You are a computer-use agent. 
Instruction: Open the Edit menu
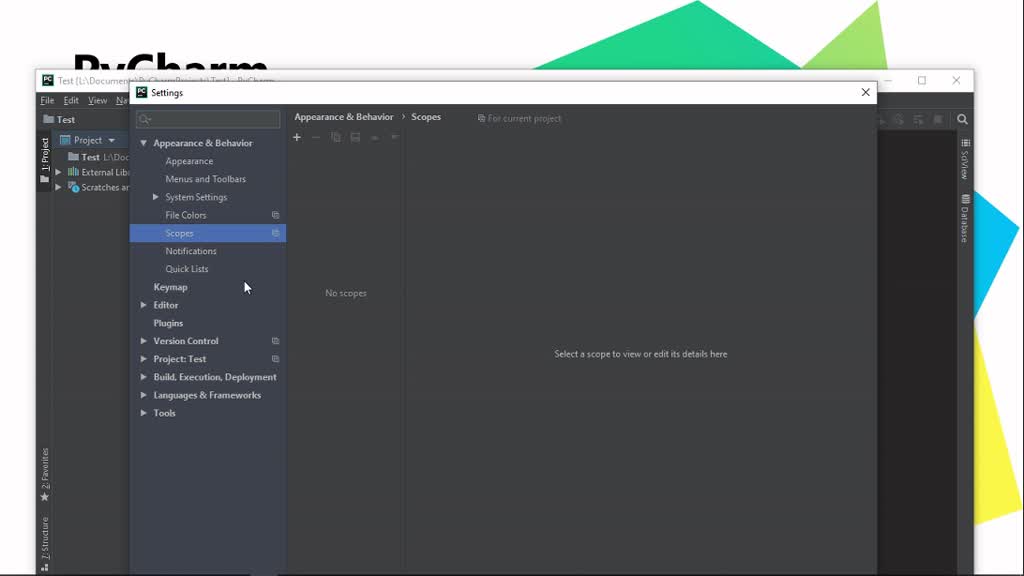coord(71,101)
